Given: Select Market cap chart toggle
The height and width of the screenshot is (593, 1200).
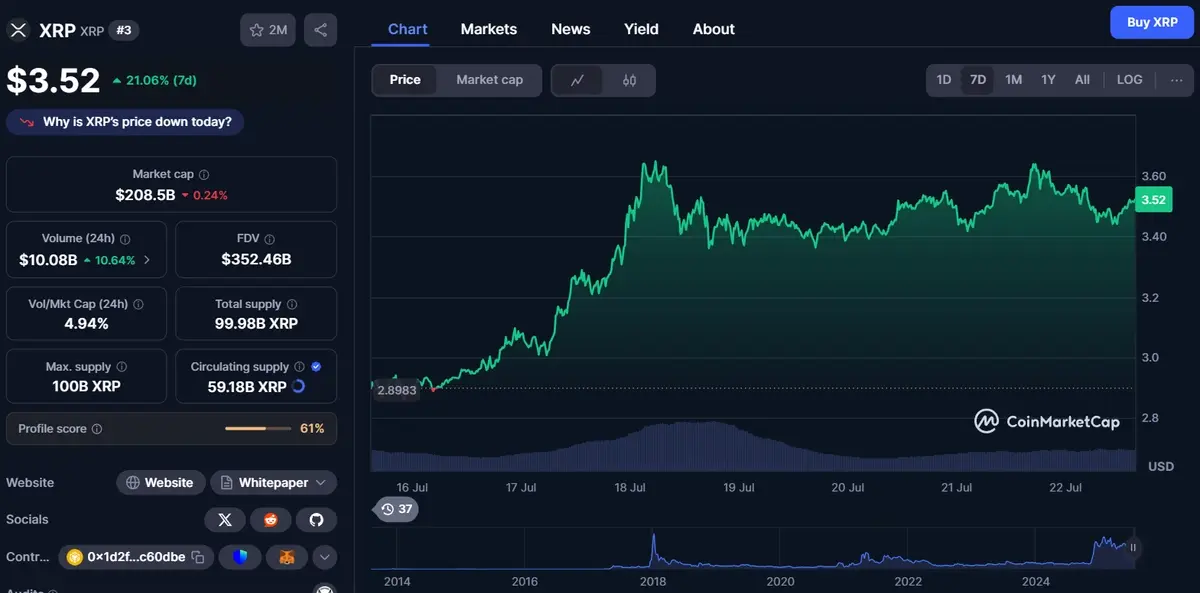Looking at the screenshot, I should pyautogui.click(x=489, y=80).
